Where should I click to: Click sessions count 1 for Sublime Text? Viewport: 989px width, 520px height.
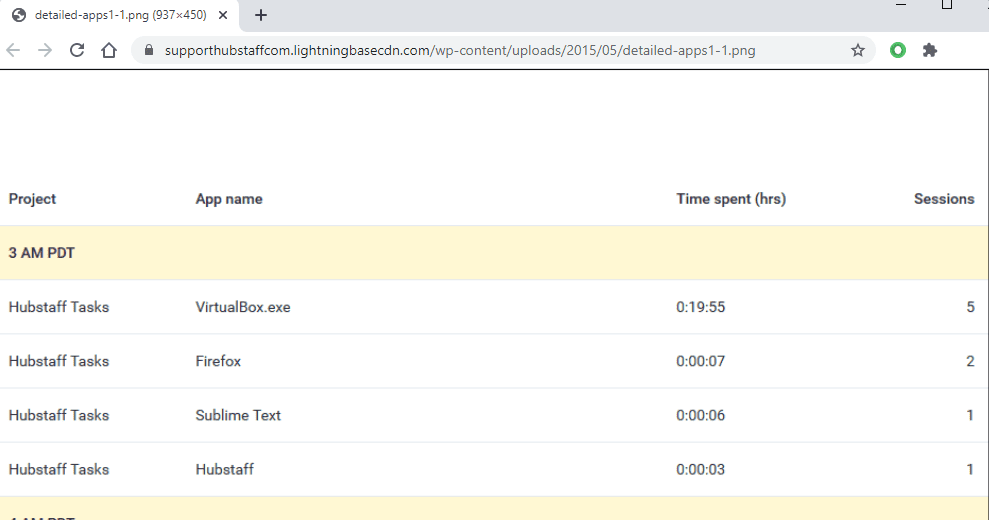(x=970, y=416)
